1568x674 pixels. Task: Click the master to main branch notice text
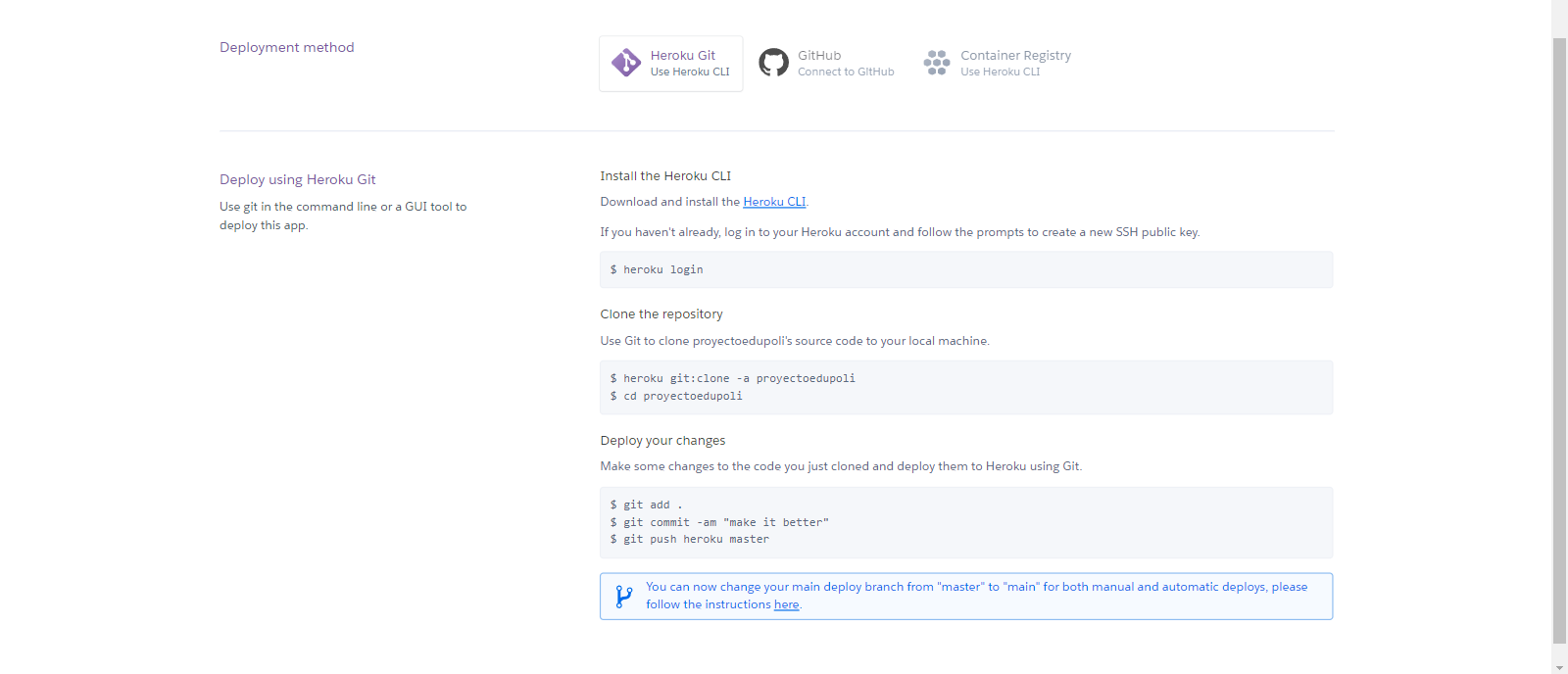pyautogui.click(x=976, y=596)
